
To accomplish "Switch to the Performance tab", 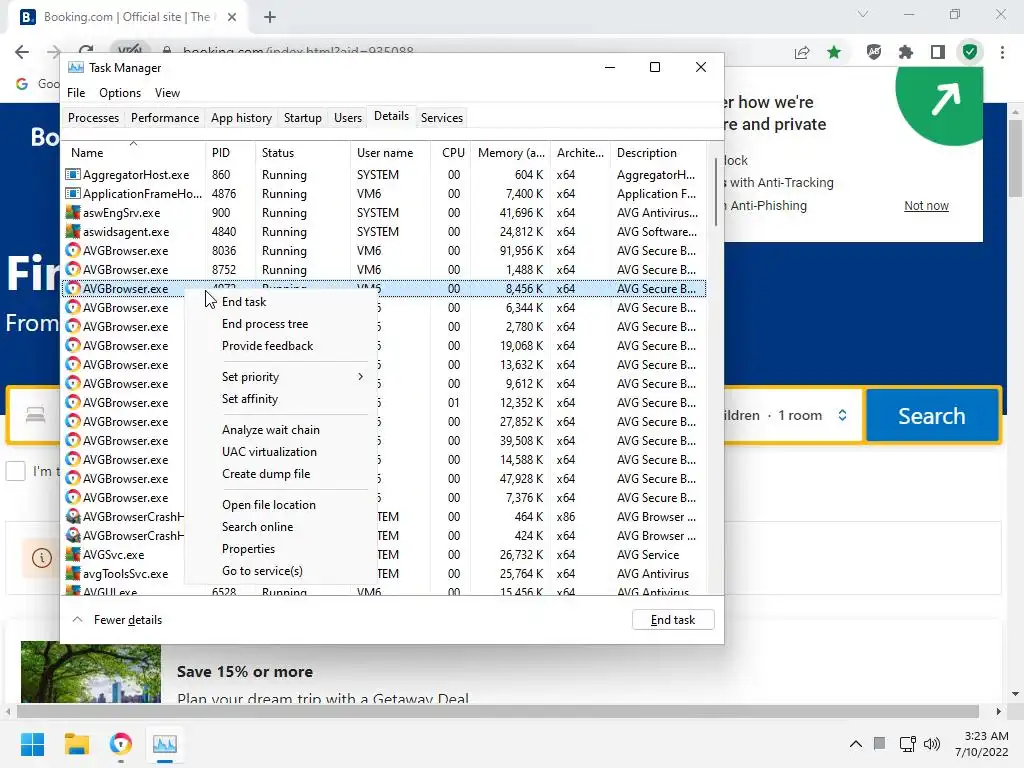I will (165, 118).
